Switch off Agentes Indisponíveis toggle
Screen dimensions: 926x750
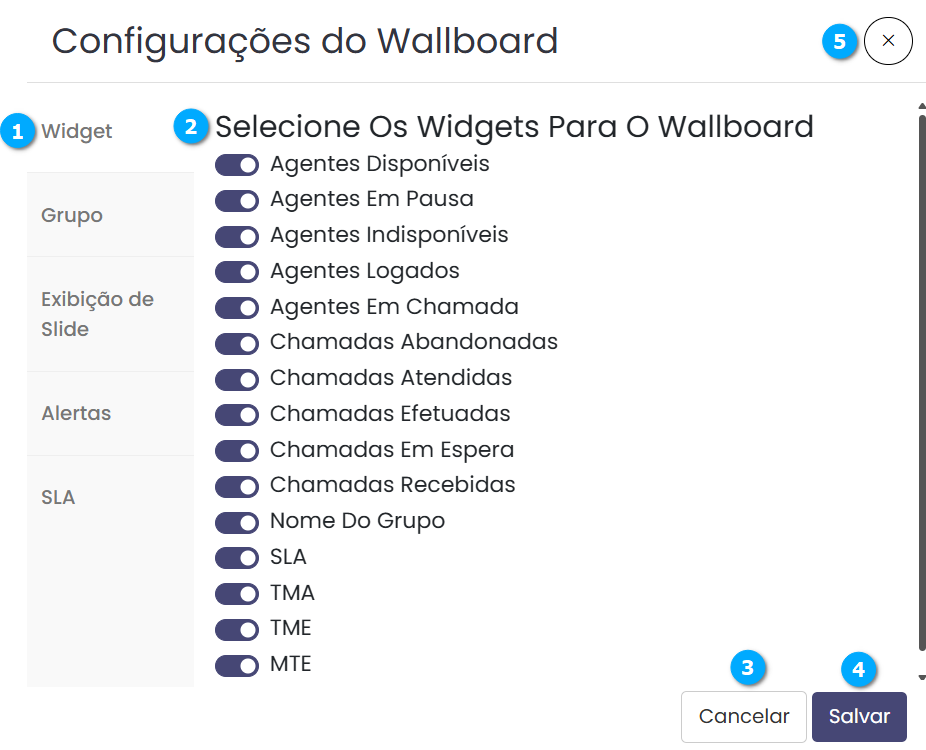[x=237, y=236]
